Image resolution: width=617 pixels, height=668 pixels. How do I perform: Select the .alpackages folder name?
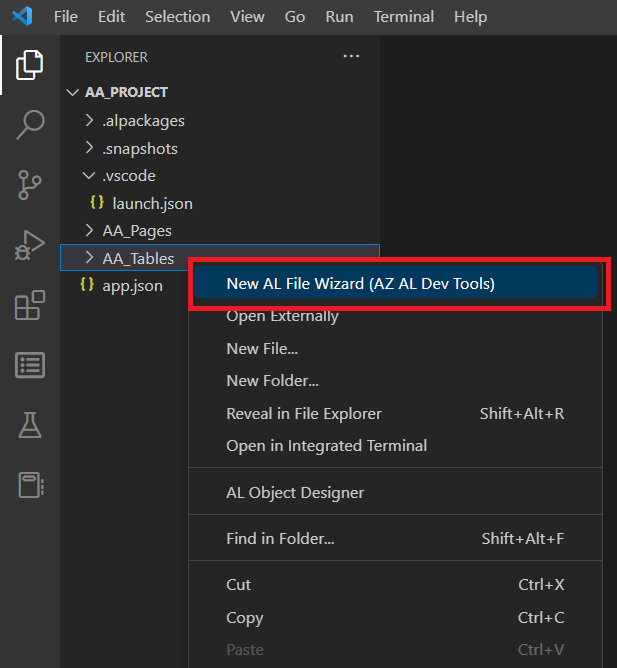143,121
